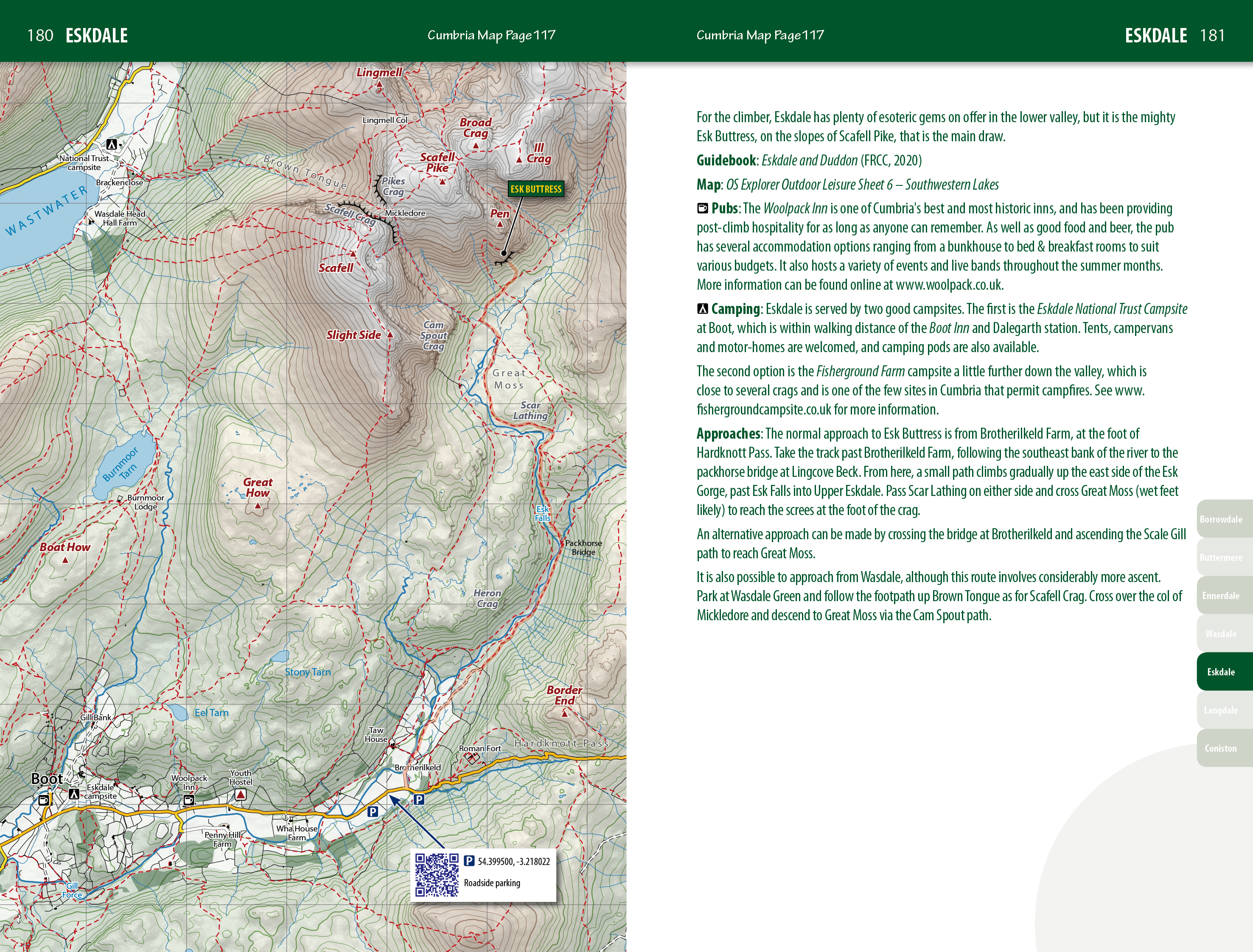Click the Boot pub icon
This screenshot has width=1253, height=952.
pos(44,800)
